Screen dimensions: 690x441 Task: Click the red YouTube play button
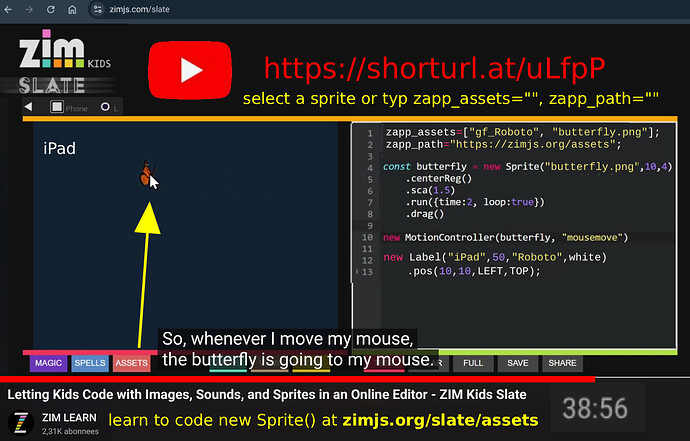pos(190,70)
